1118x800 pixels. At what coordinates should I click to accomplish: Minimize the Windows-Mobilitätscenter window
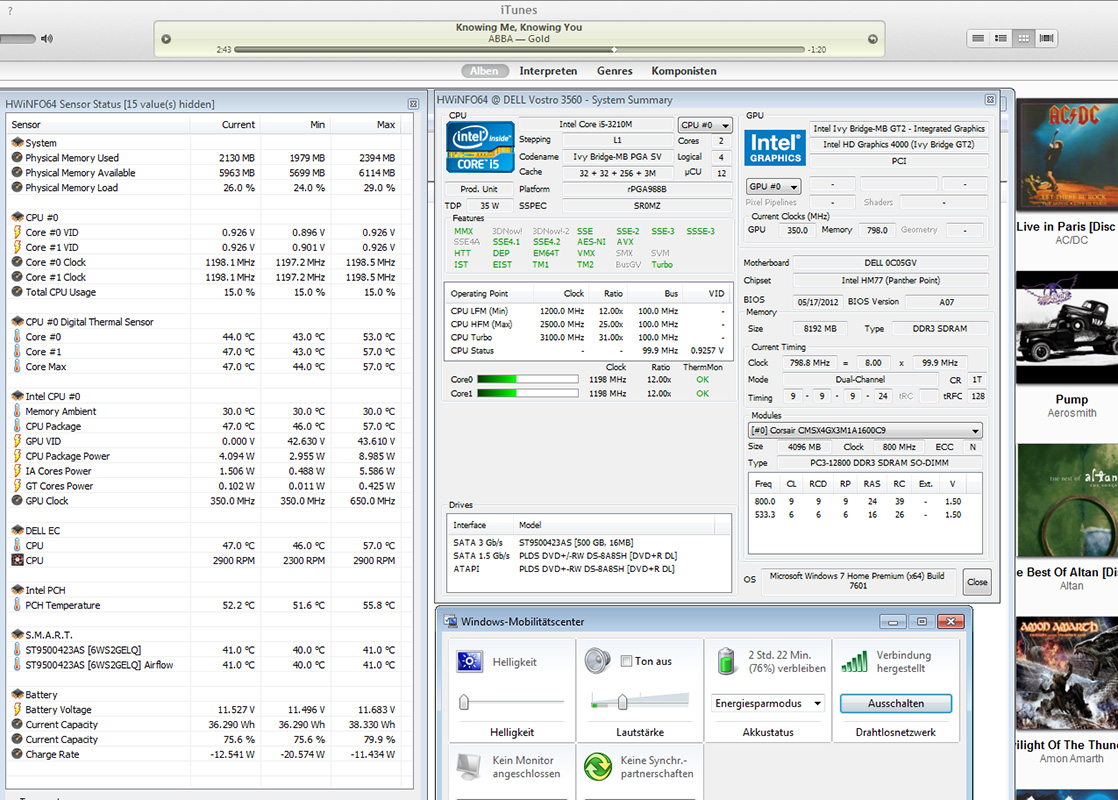point(893,622)
